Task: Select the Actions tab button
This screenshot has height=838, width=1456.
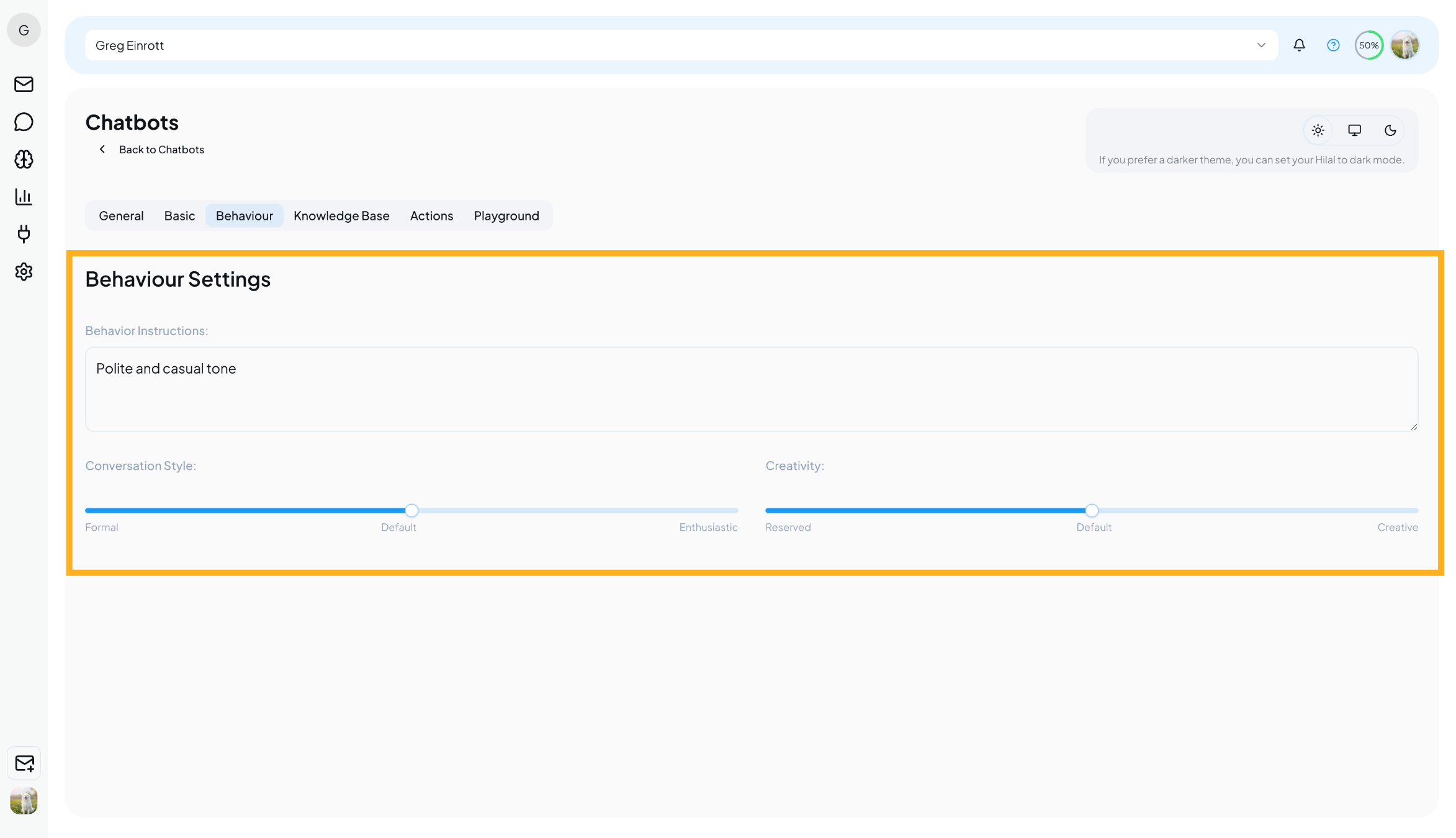Action: [431, 215]
